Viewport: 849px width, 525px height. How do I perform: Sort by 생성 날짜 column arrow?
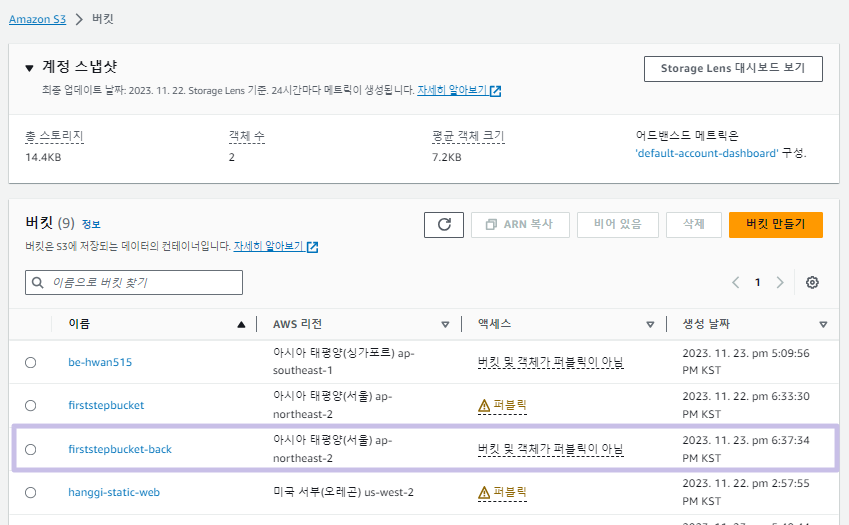(823, 324)
